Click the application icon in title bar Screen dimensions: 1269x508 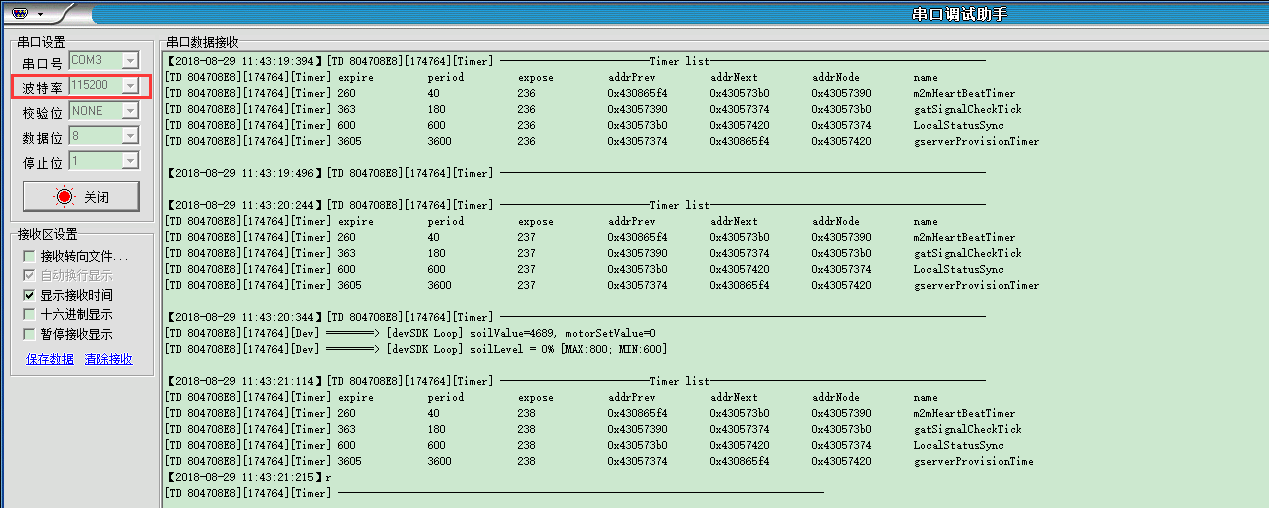18,14
